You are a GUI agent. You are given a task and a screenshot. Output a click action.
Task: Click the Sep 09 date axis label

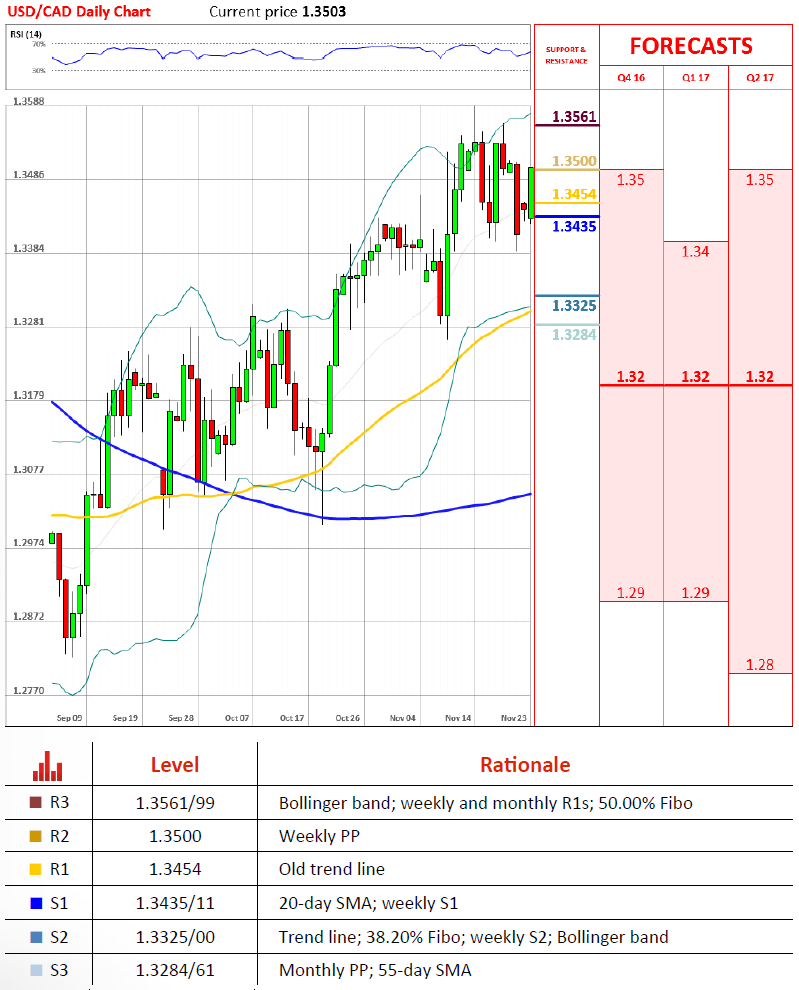coord(69,718)
